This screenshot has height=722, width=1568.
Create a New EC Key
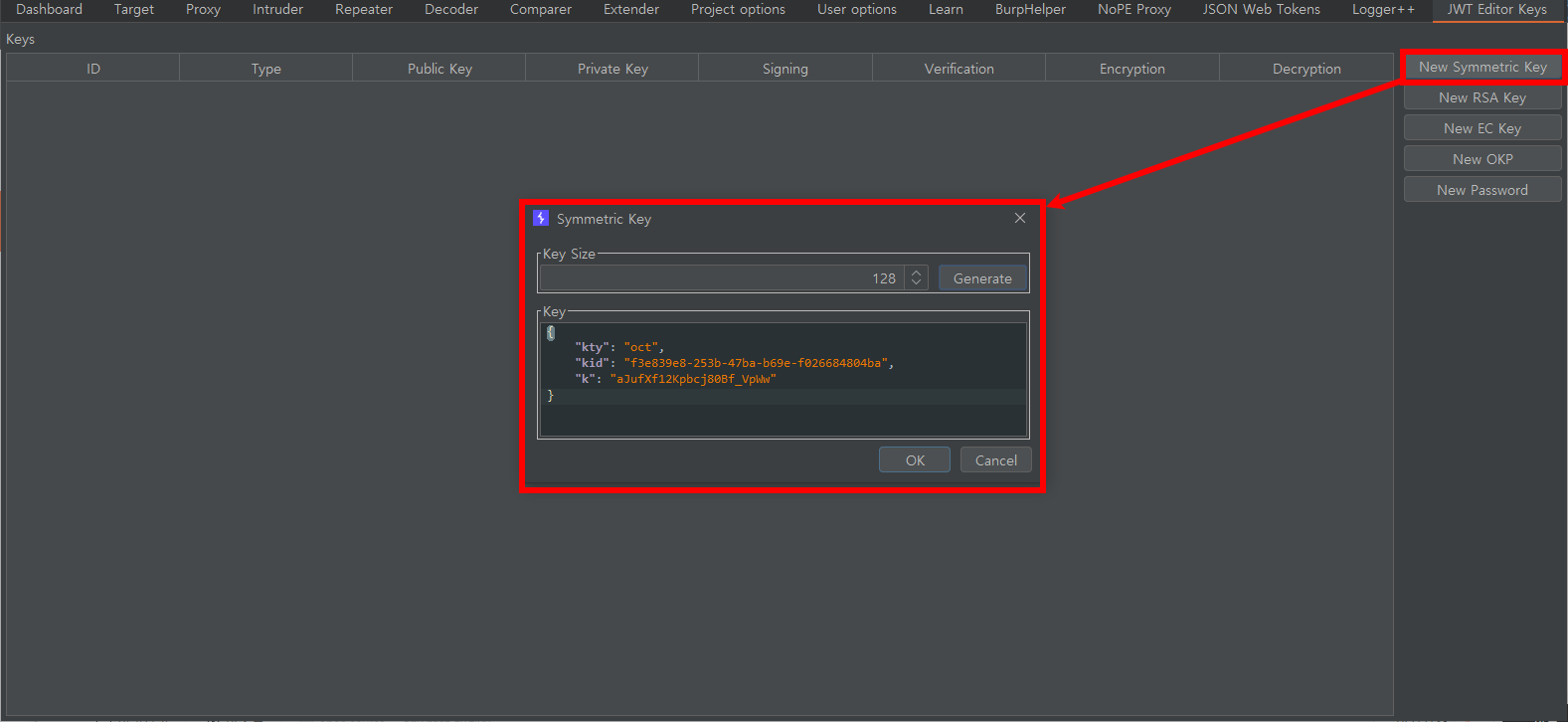tap(1482, 128)
